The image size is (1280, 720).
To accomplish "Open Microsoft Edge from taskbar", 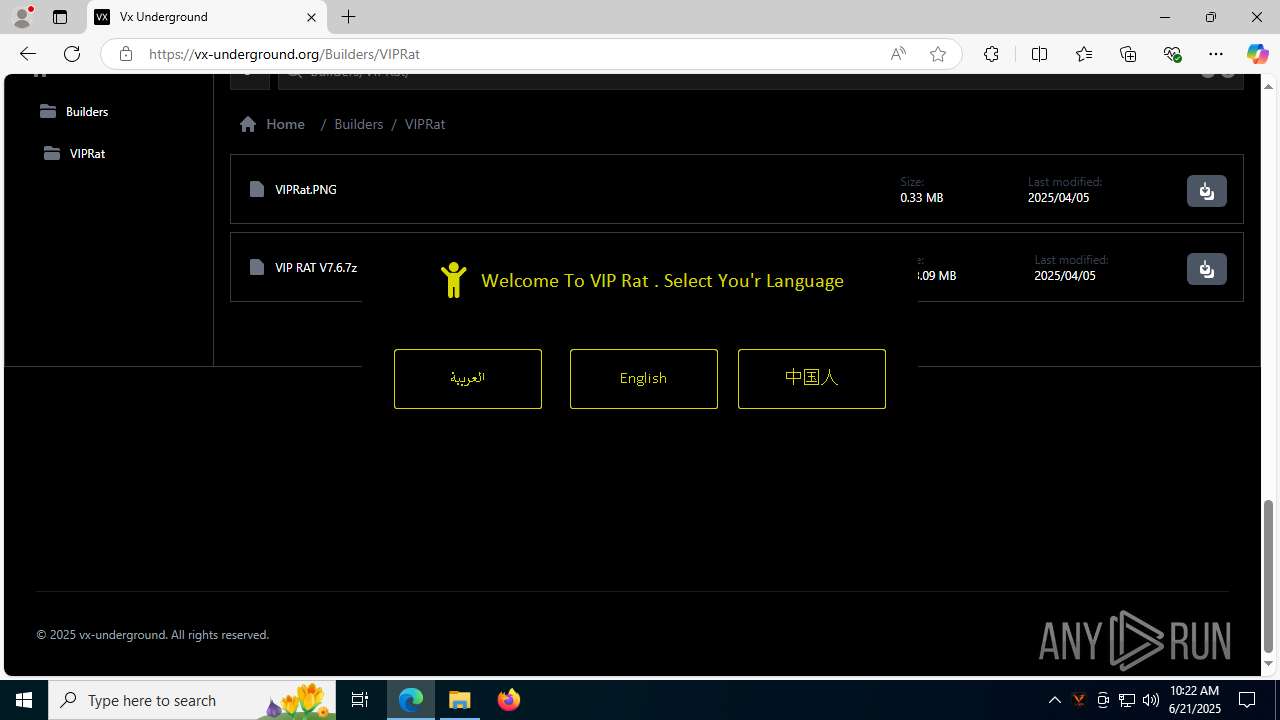I will point(411,700).
